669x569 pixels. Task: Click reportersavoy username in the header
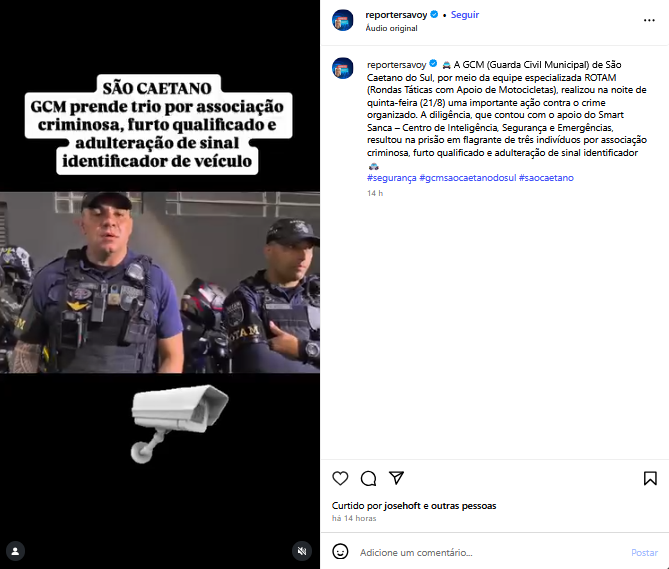coord(396,15)
